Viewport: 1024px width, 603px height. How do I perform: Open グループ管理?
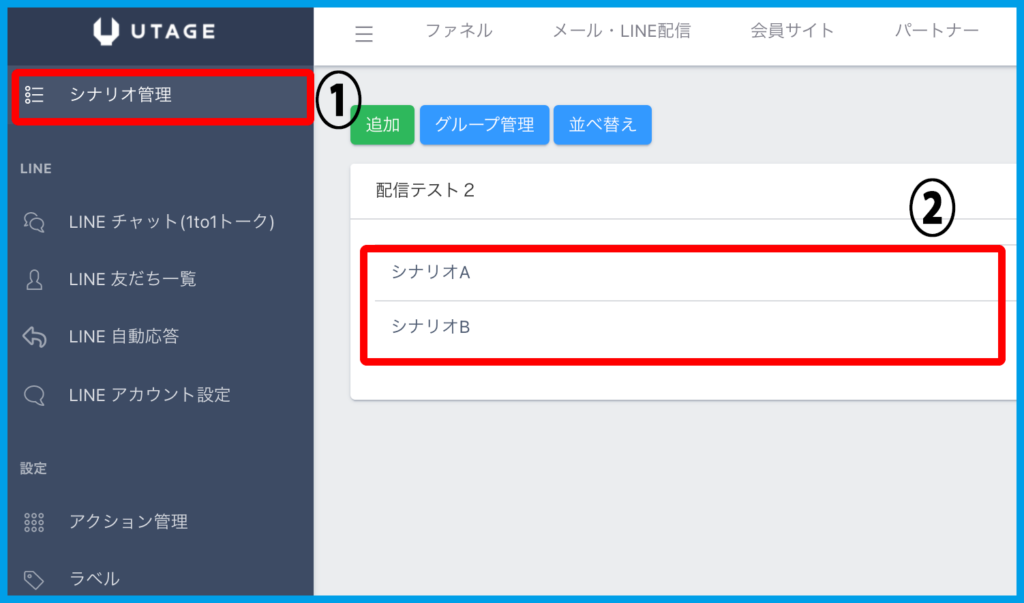tap(484, 124)
